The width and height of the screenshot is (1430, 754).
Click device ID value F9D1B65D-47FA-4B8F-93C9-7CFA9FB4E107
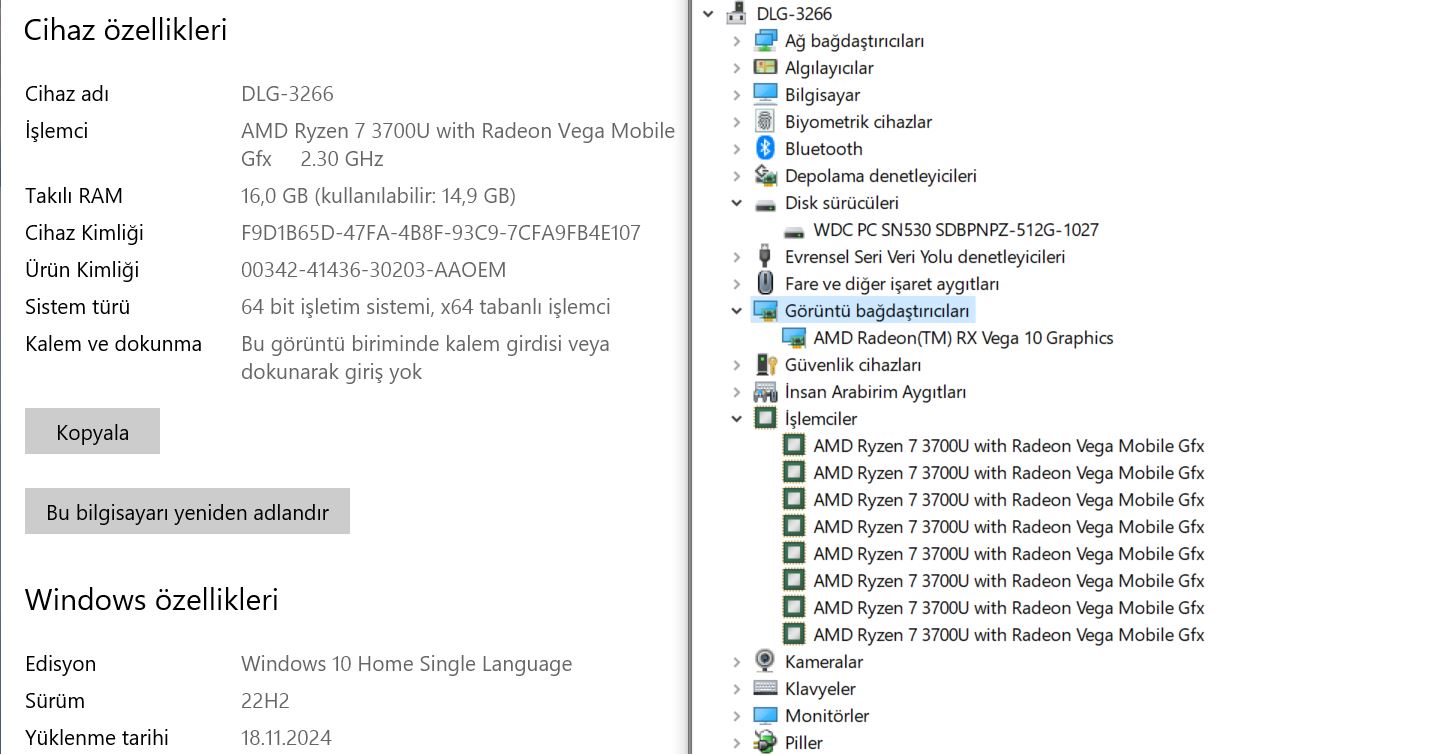point(441,233)
